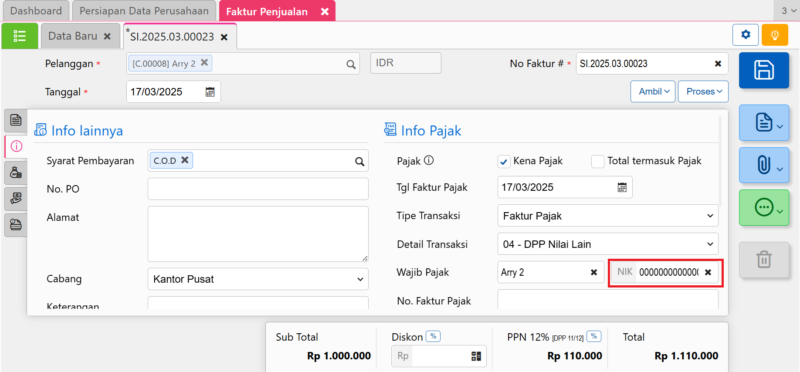Screen dimensions: 800x372
Task: Click the calculator icon in Diskon field
Action: click(x=476, y=356)
